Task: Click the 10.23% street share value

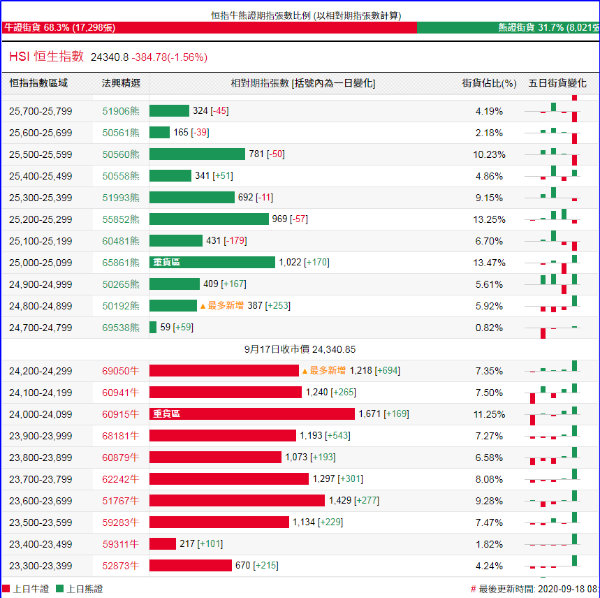Action: click(489, 155)
